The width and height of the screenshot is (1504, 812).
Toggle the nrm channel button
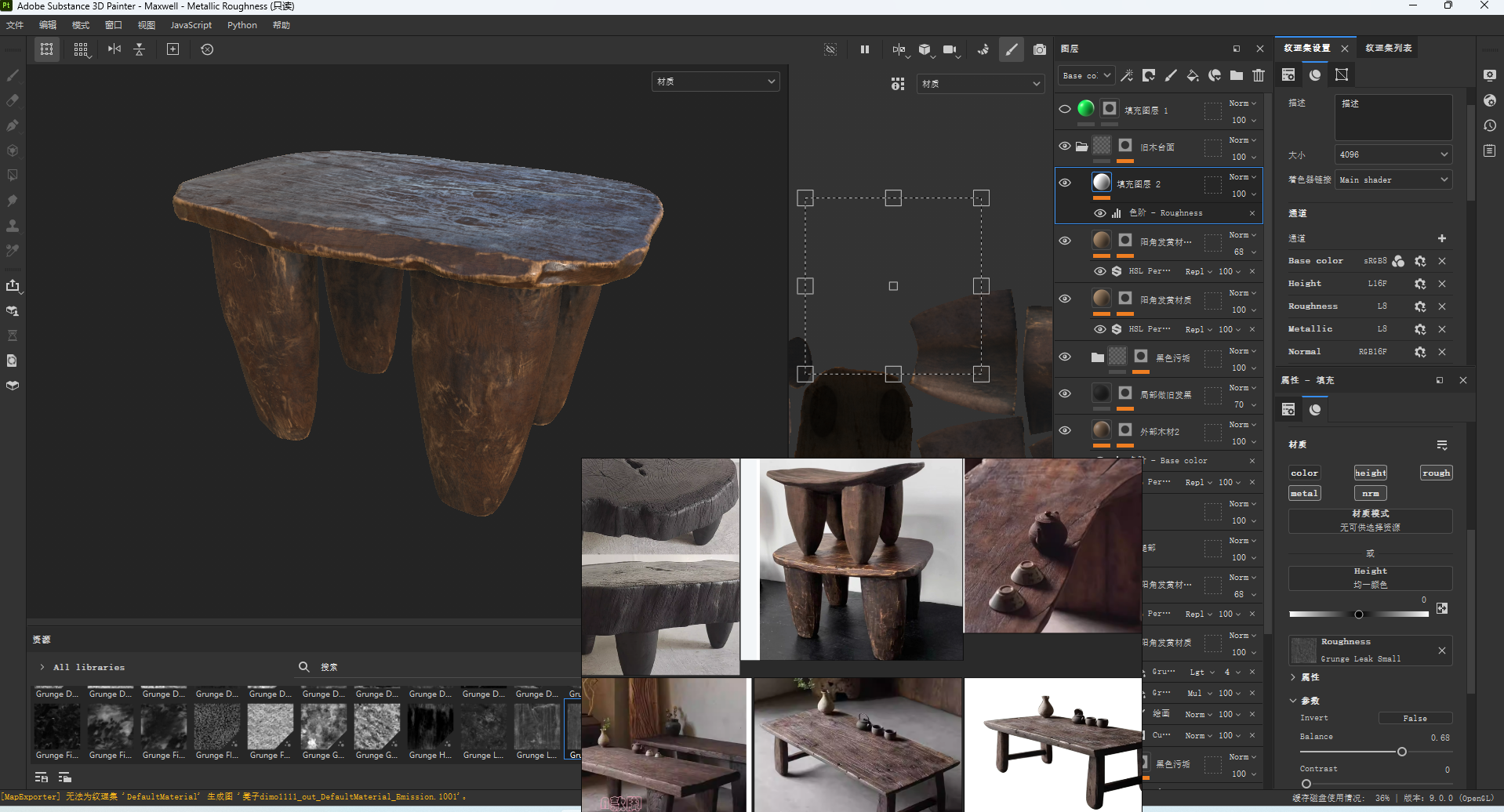point(1371,493)
